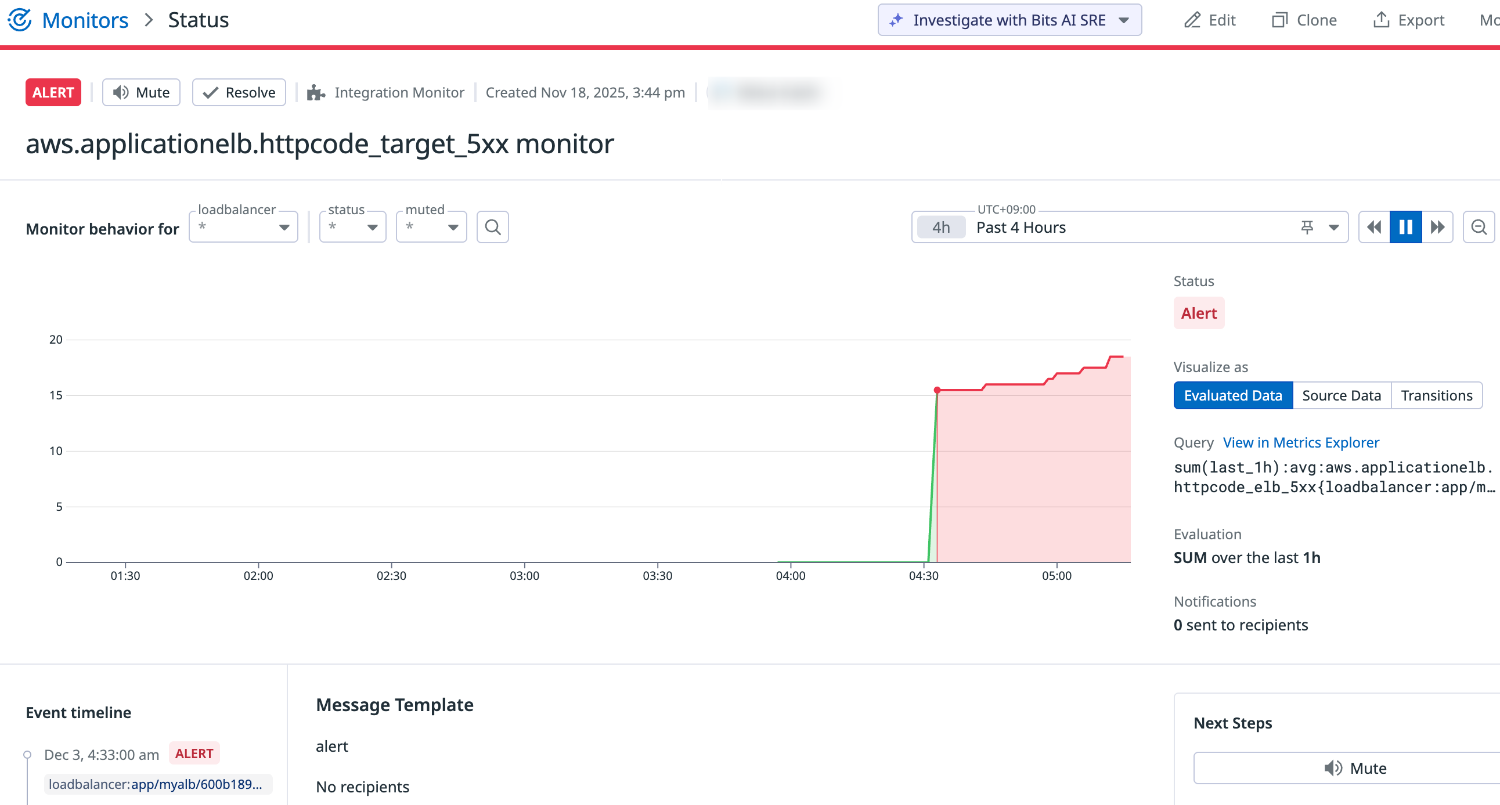
Task: Open View in Metrics Explorer link
Action: (x=1300, y=442)
